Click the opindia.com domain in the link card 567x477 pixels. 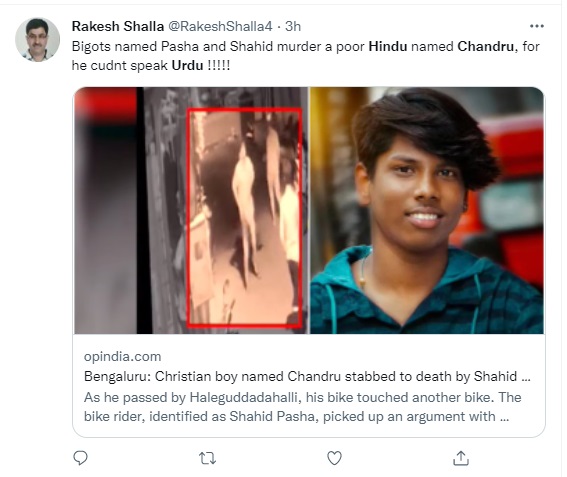pyautogui.click(x=122, y=357)
